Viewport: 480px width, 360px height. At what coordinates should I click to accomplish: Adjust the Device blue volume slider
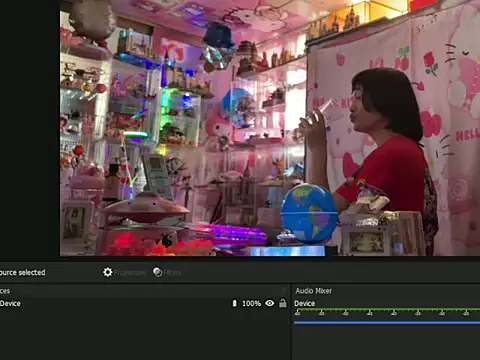pyautogui.click(x=387, y=322)
